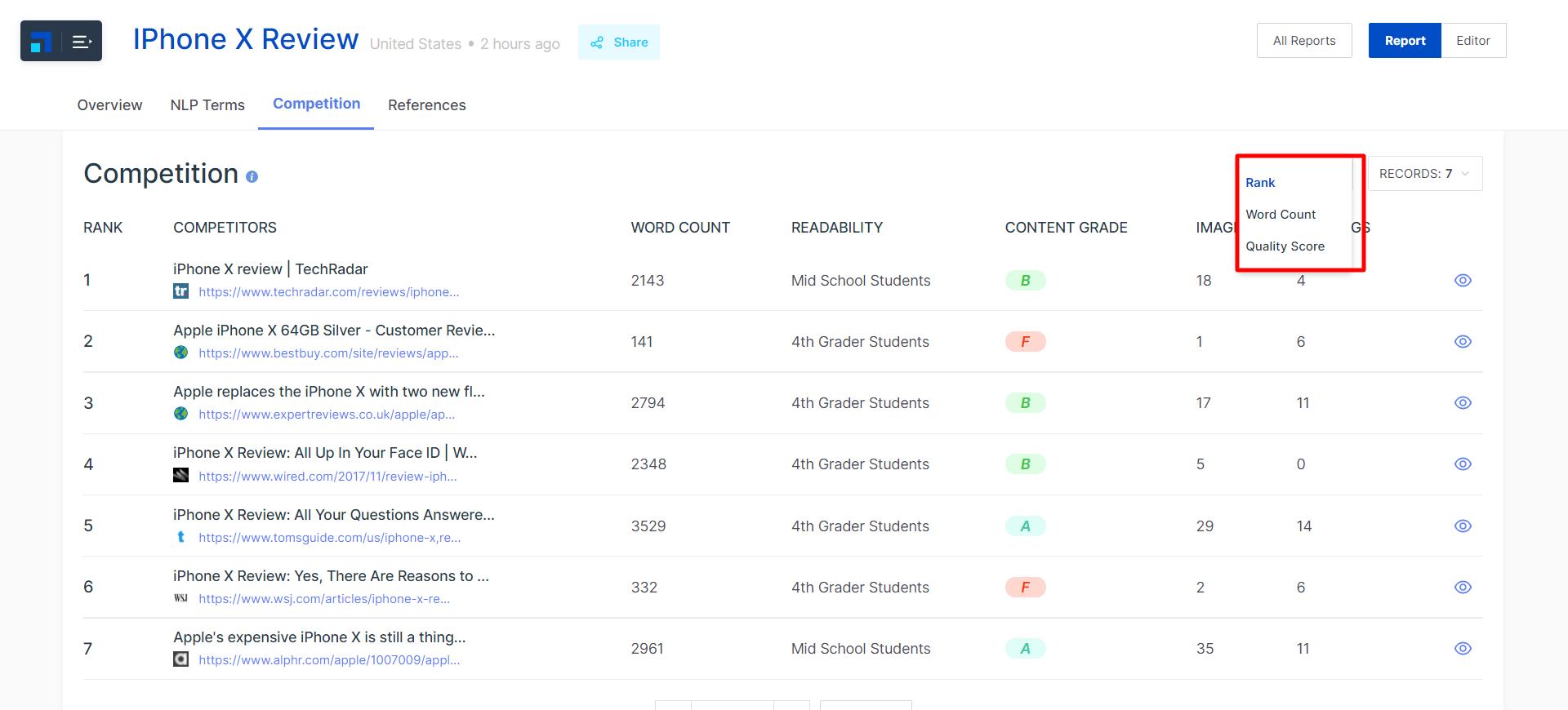
Task: Open the bestbuy.com reviews link
Action: 328,353
